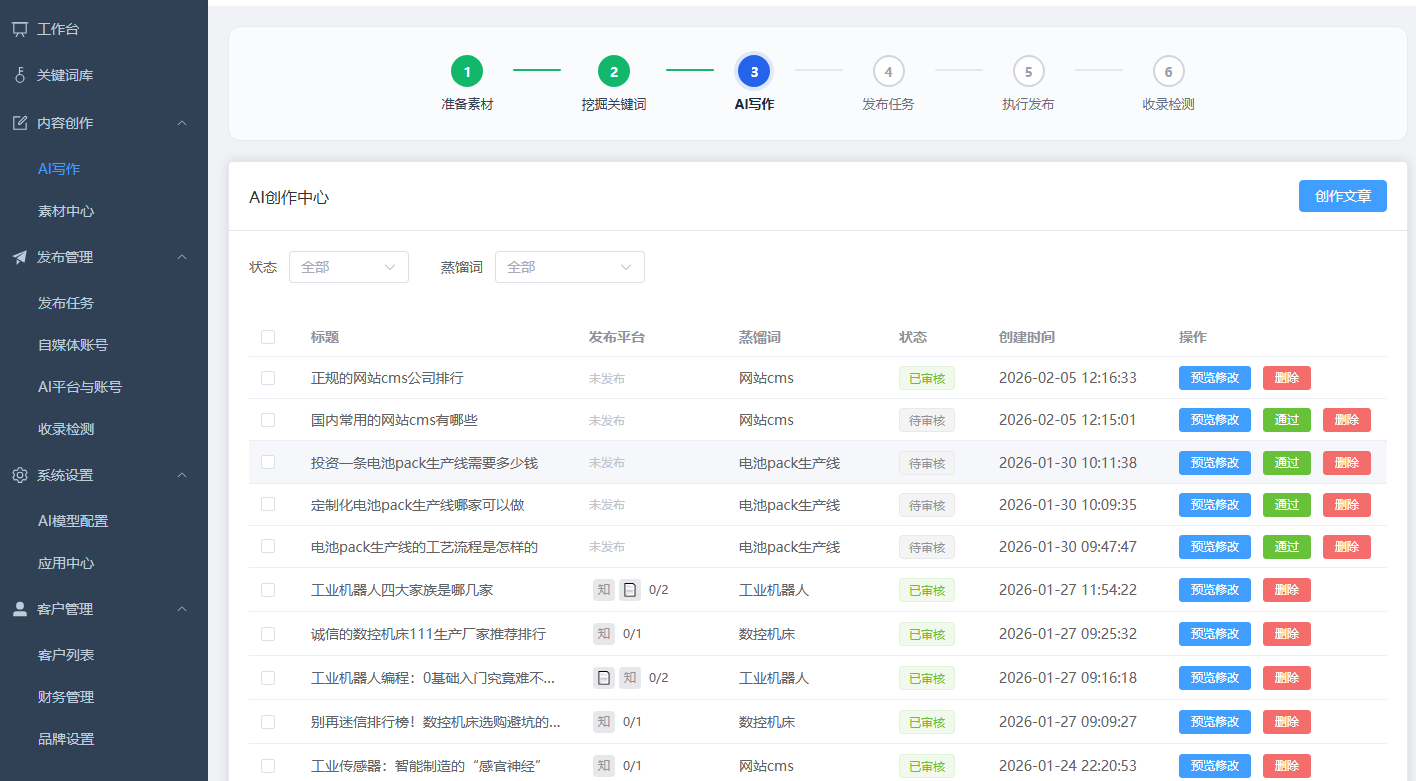This screenshot has height=781, width=1416.
Task: Approve 投资一条电池pack生产线 via its 通过 button
Action: click(x=1286, y=462)
